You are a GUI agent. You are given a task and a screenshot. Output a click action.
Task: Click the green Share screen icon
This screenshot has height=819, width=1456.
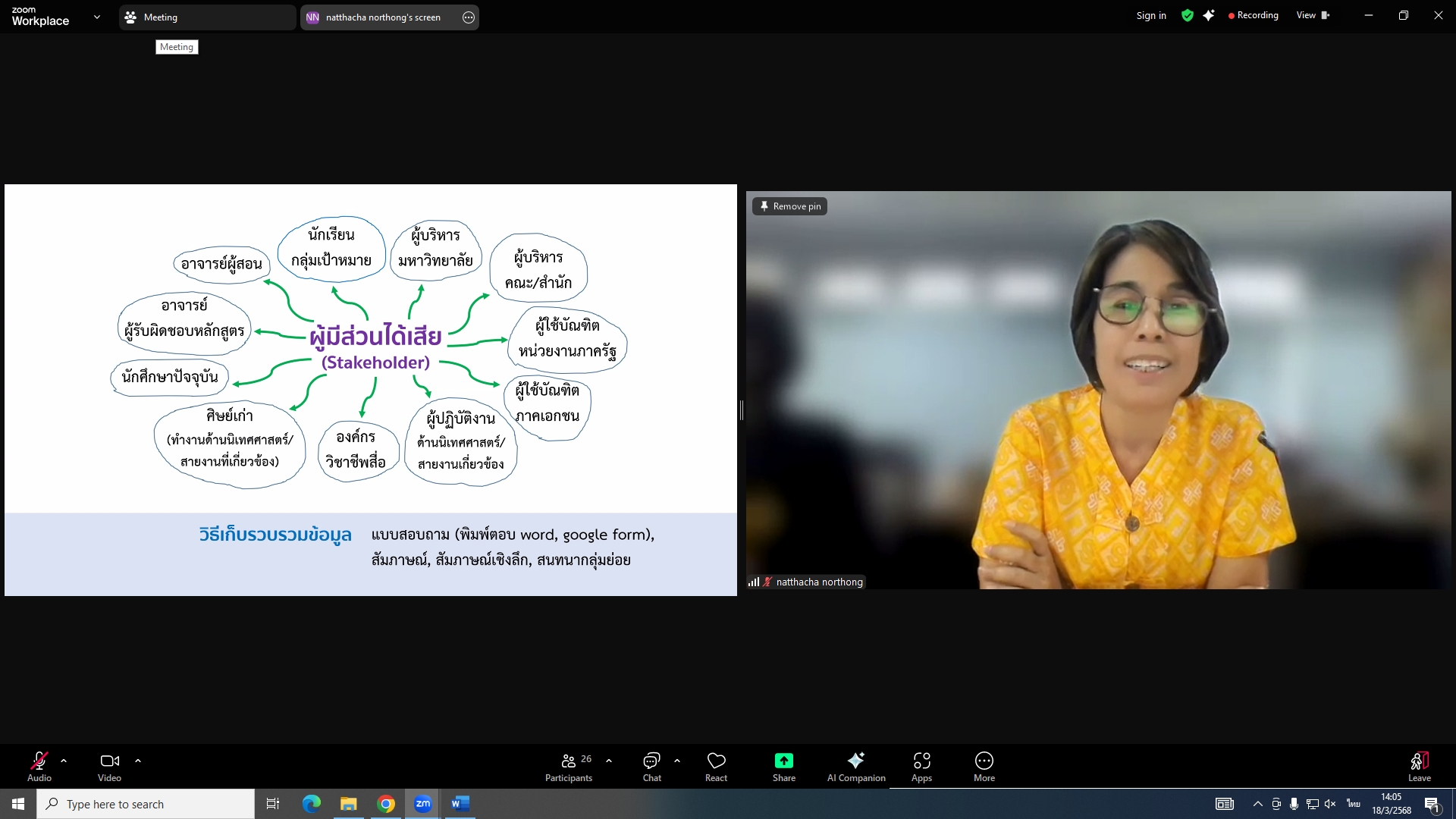(783, 761)
